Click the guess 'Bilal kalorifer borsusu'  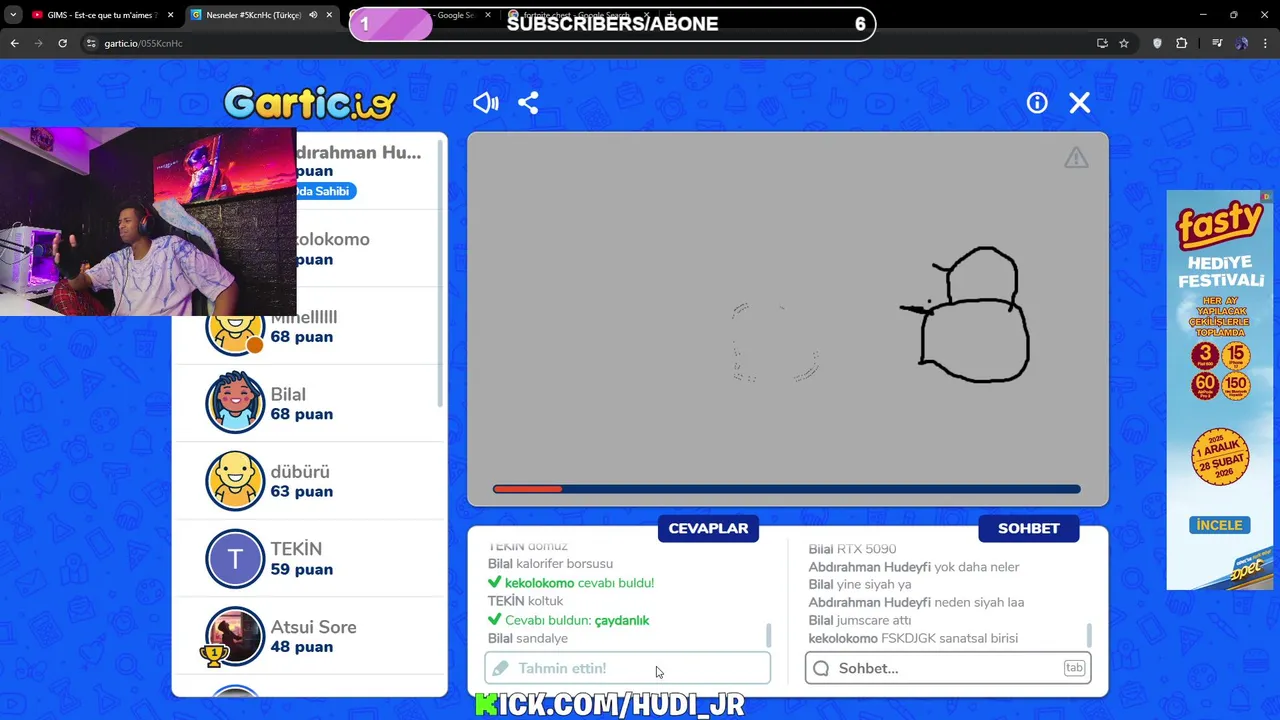(x=551, y=564)
